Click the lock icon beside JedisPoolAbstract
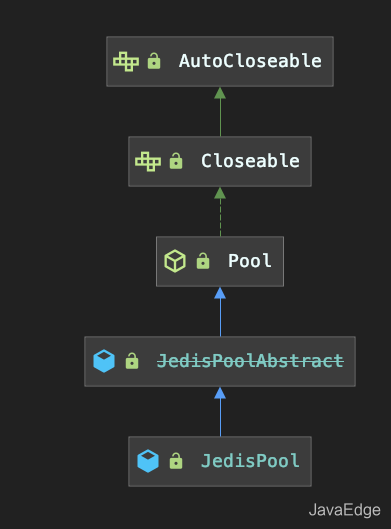This screenshot has height=529, width=391. pyautogui.click(x=132, y=361)
